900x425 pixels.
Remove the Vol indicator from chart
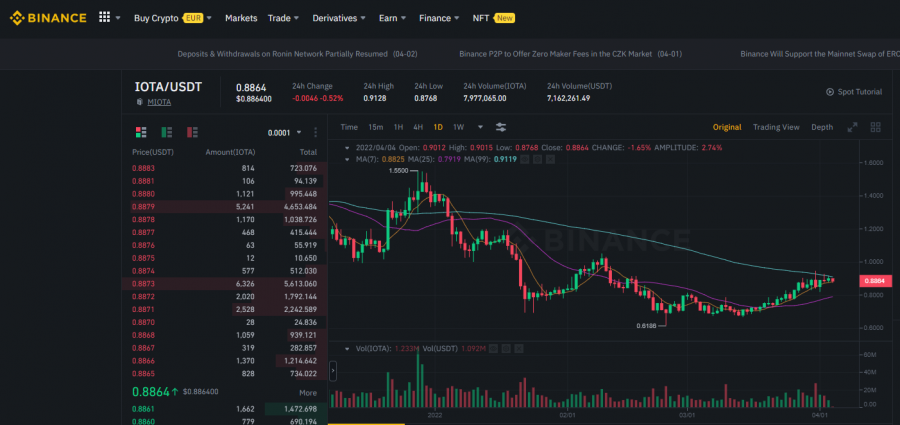(x=519, y=349)
